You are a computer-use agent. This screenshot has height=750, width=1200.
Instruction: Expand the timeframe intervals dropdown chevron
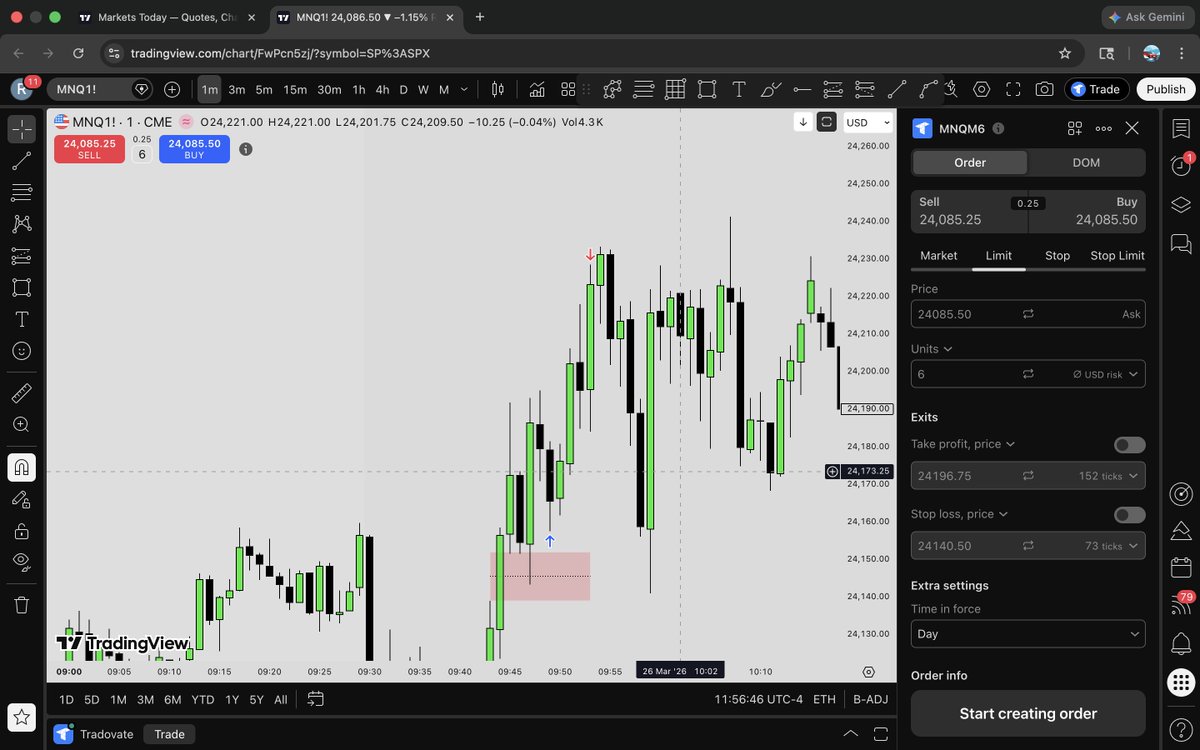point(464,89)
